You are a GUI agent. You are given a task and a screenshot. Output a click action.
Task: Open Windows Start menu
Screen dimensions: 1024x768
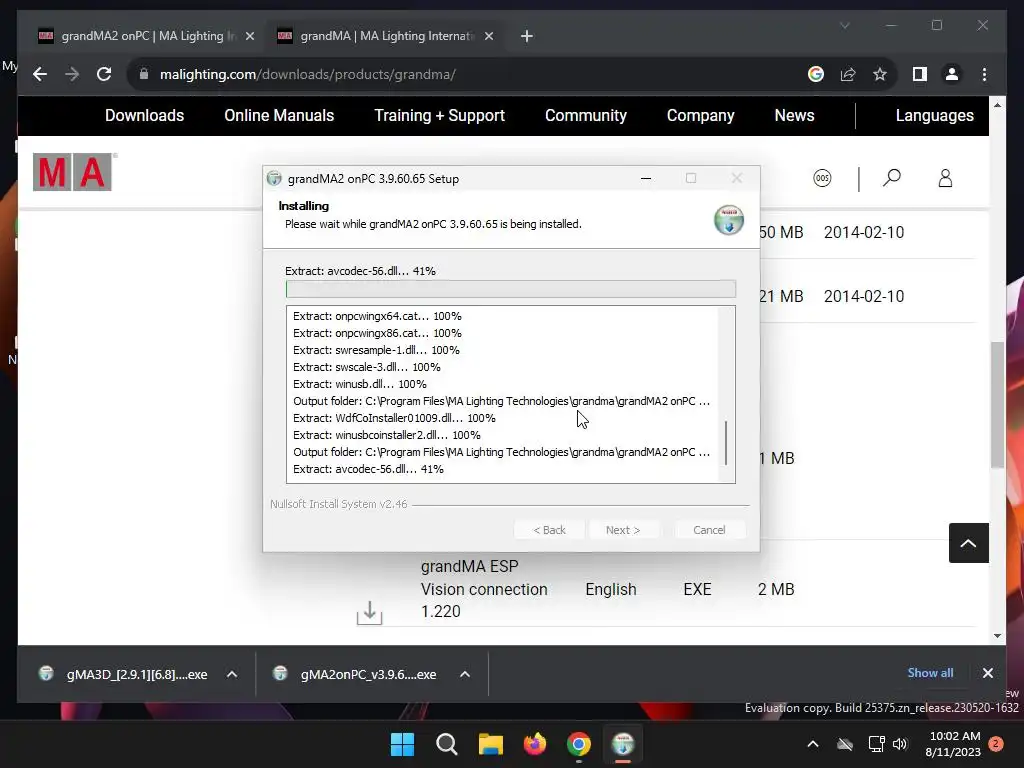click(x=402, y=744)
